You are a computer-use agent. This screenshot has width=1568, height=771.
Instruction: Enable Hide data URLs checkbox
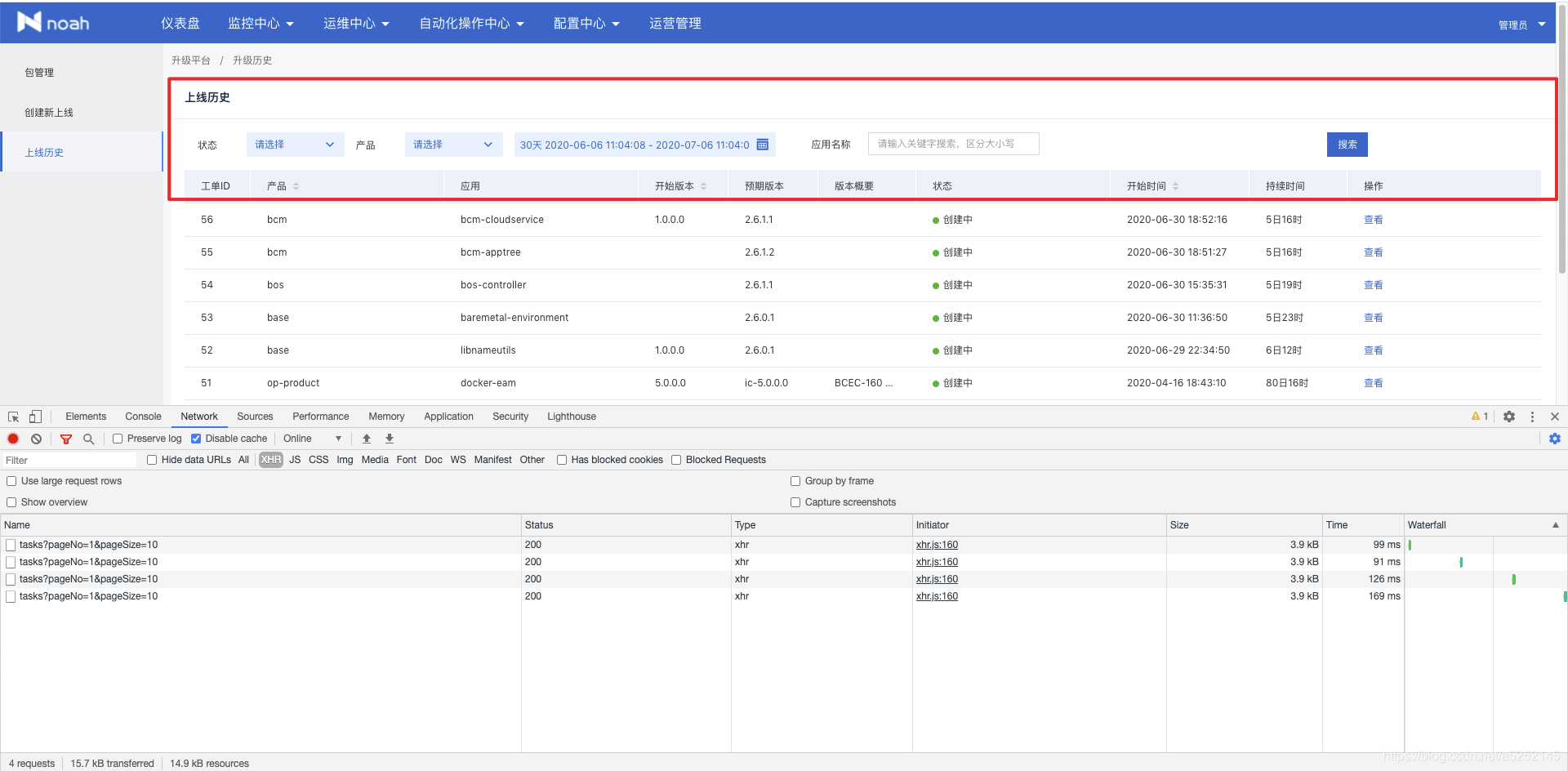tap(152, 460)
